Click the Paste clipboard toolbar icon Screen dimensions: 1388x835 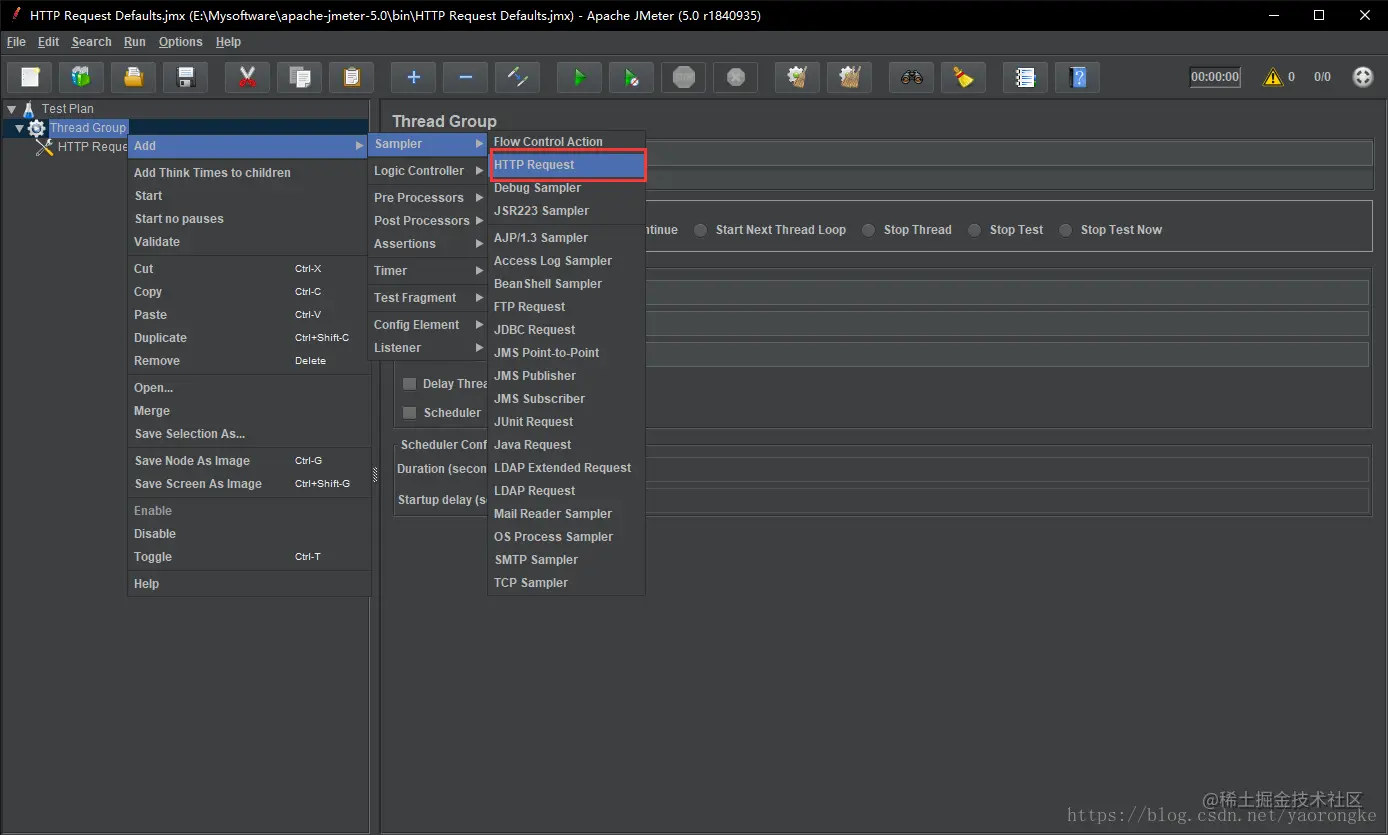pyautogui.click(x=351, y=77)
